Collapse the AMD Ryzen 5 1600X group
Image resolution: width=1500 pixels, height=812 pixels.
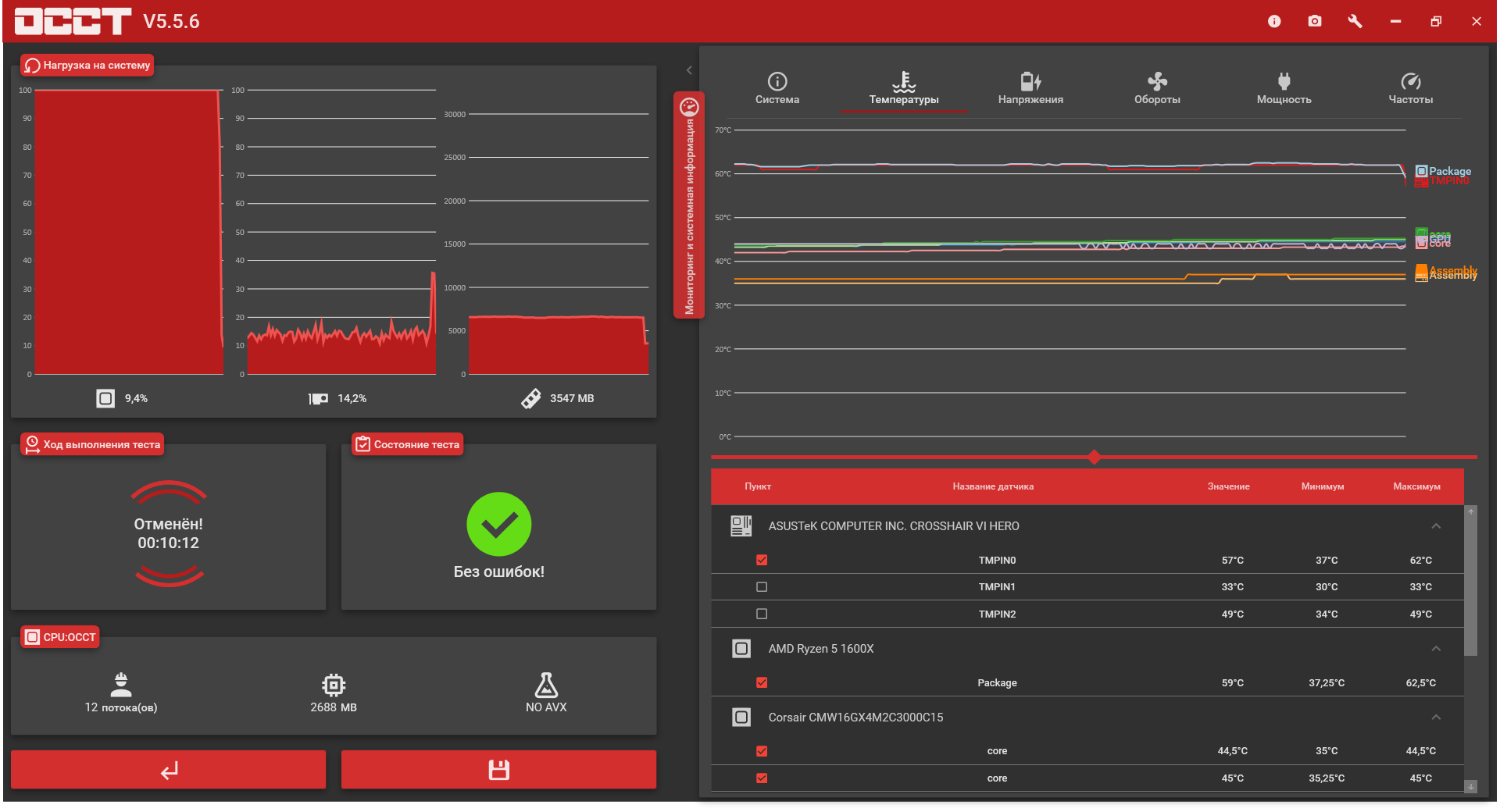(1436, 649)
